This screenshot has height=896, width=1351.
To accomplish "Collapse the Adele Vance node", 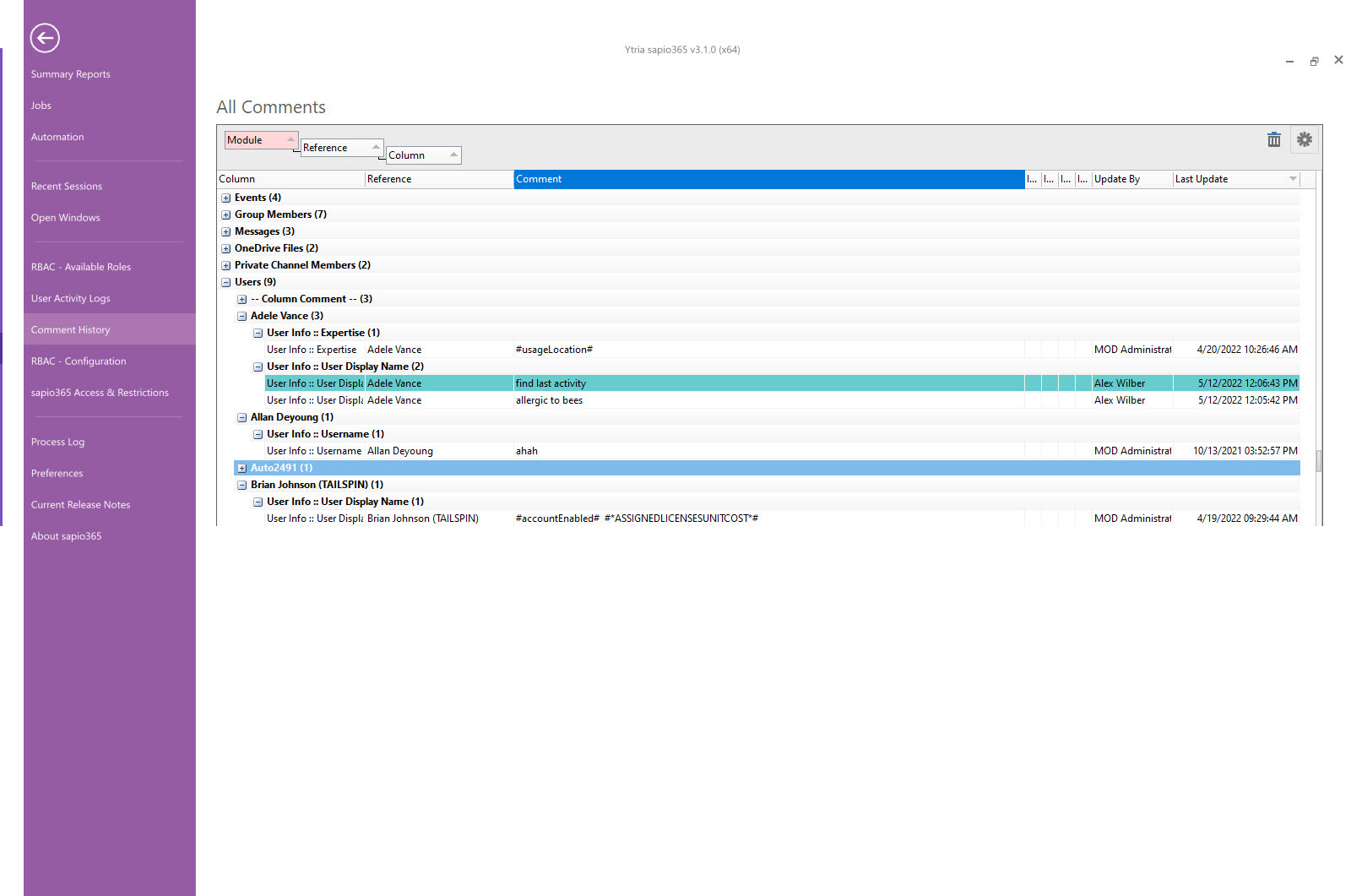I will click(x=242, y=316).
